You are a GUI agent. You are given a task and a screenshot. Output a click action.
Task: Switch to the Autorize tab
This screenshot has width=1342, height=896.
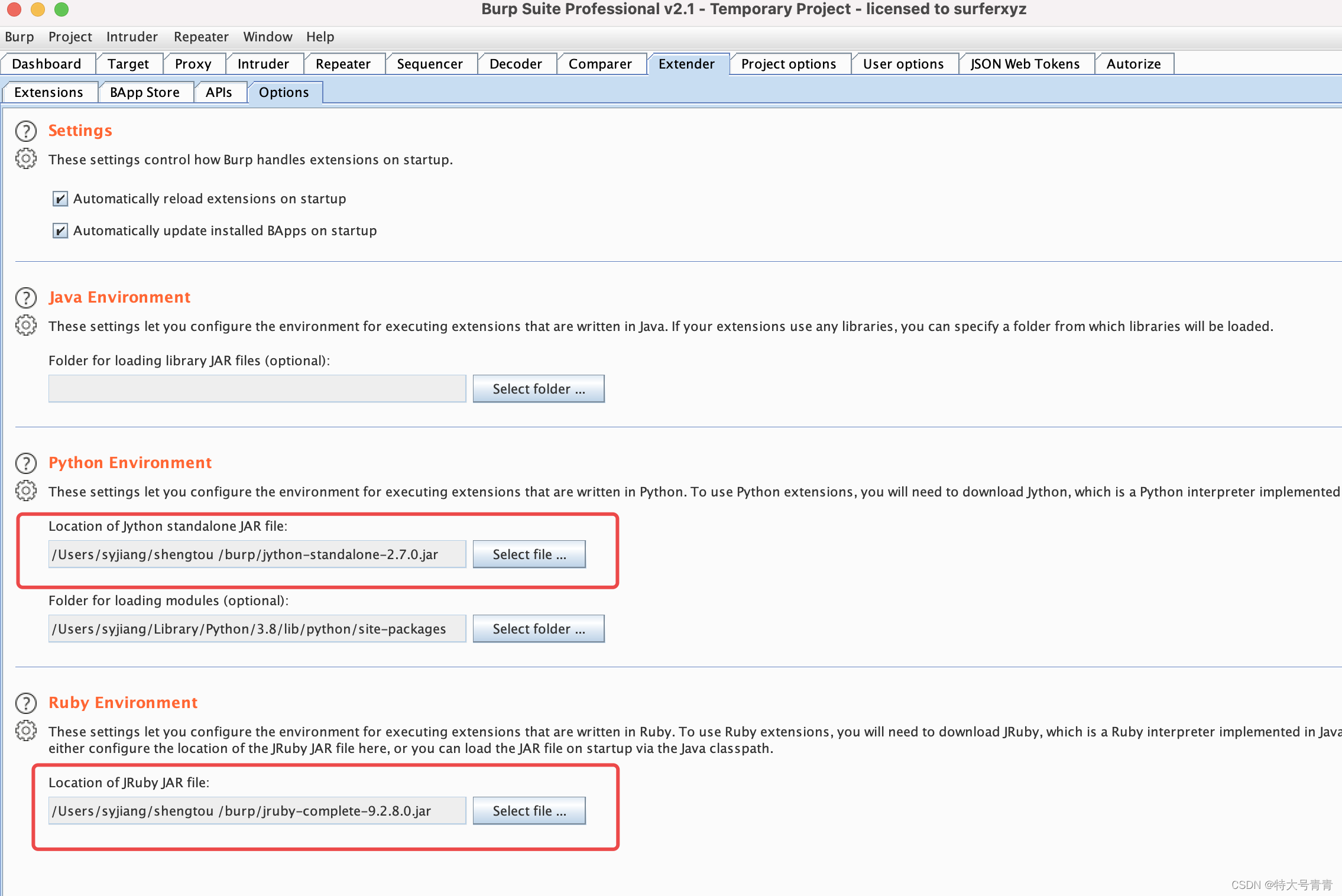1134,64
